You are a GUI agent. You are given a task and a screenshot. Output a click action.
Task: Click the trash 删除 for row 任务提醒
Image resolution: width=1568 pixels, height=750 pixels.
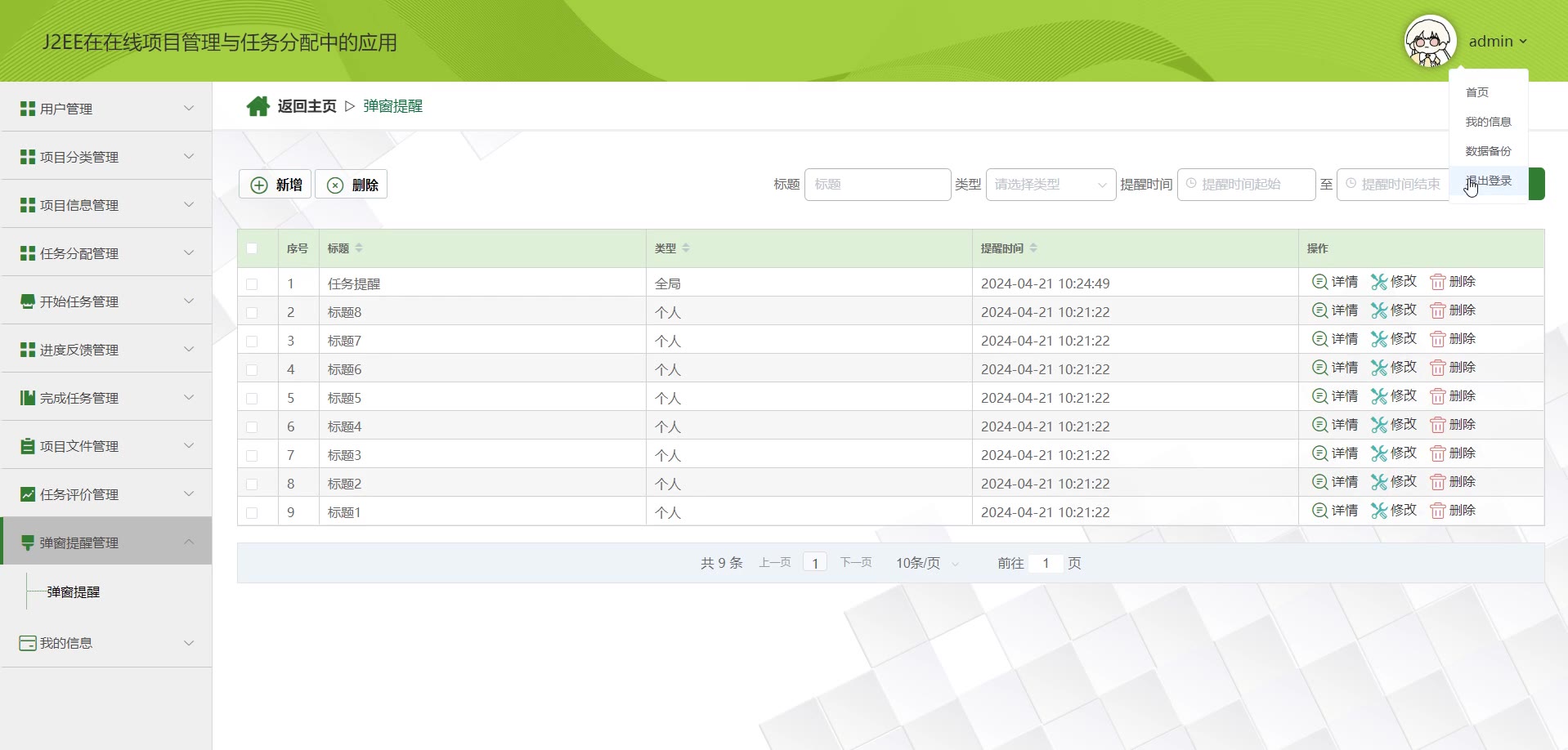point(1453,282)
